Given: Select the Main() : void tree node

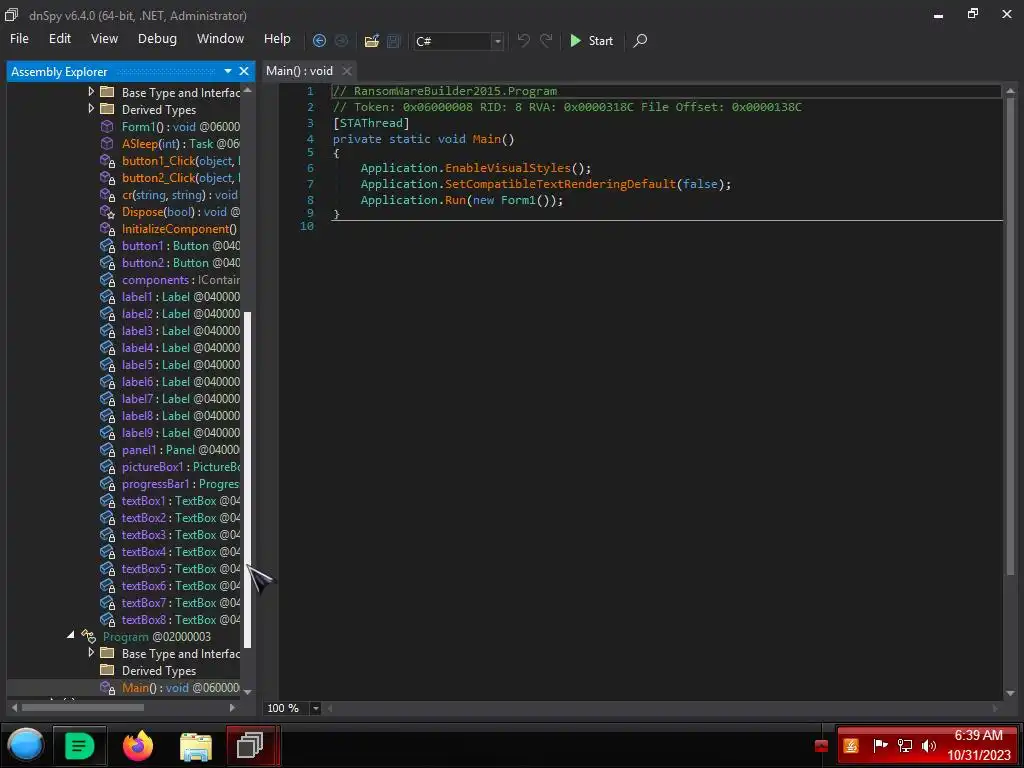Looking at the screenshot, I should tap(170, 688).
